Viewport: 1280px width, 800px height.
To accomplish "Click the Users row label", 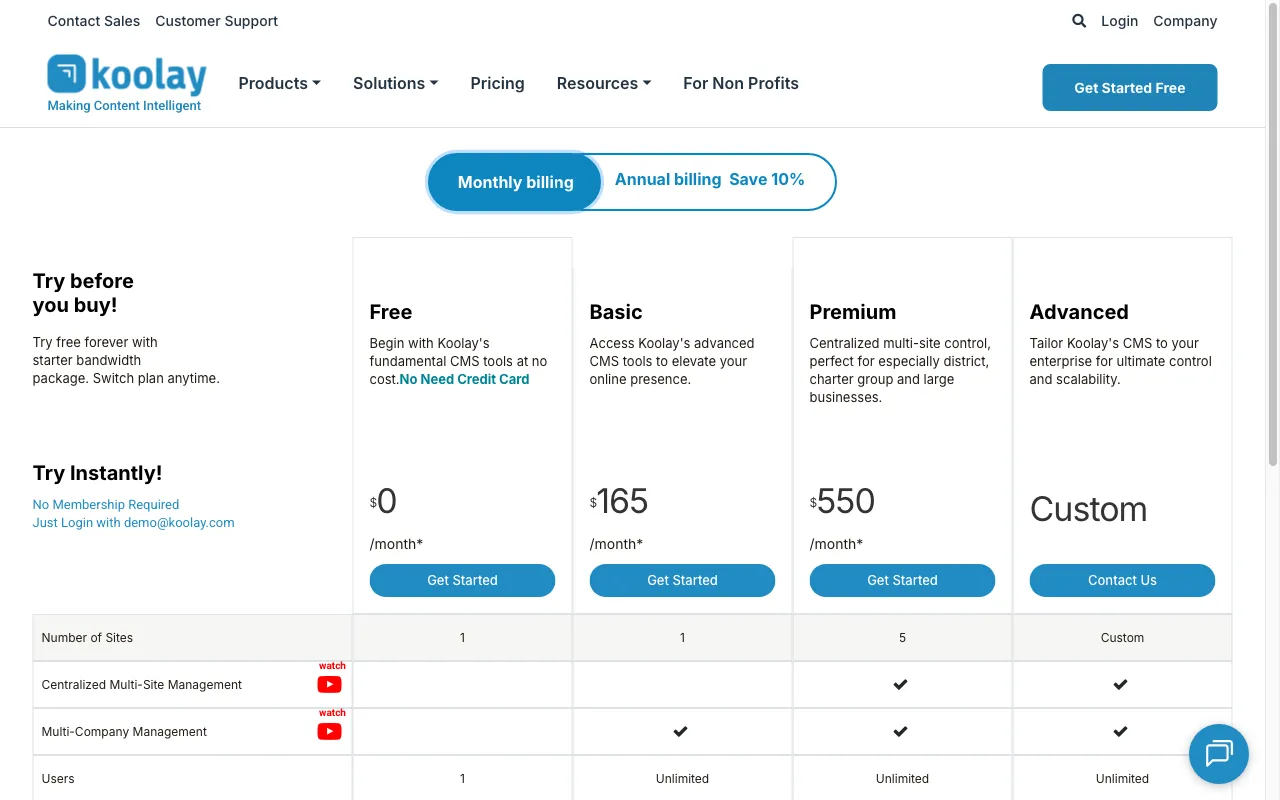I will 58,778.
